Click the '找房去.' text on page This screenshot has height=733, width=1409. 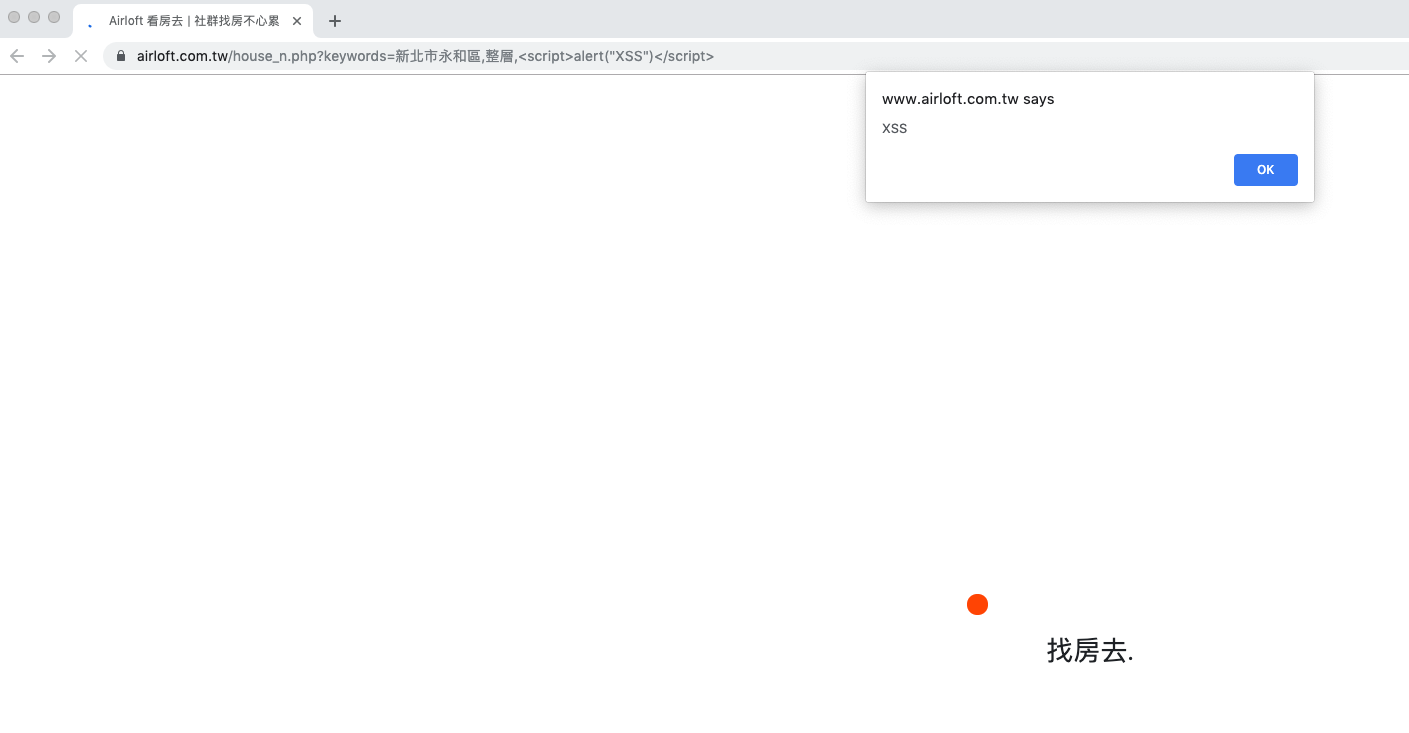coord(1090,650)
